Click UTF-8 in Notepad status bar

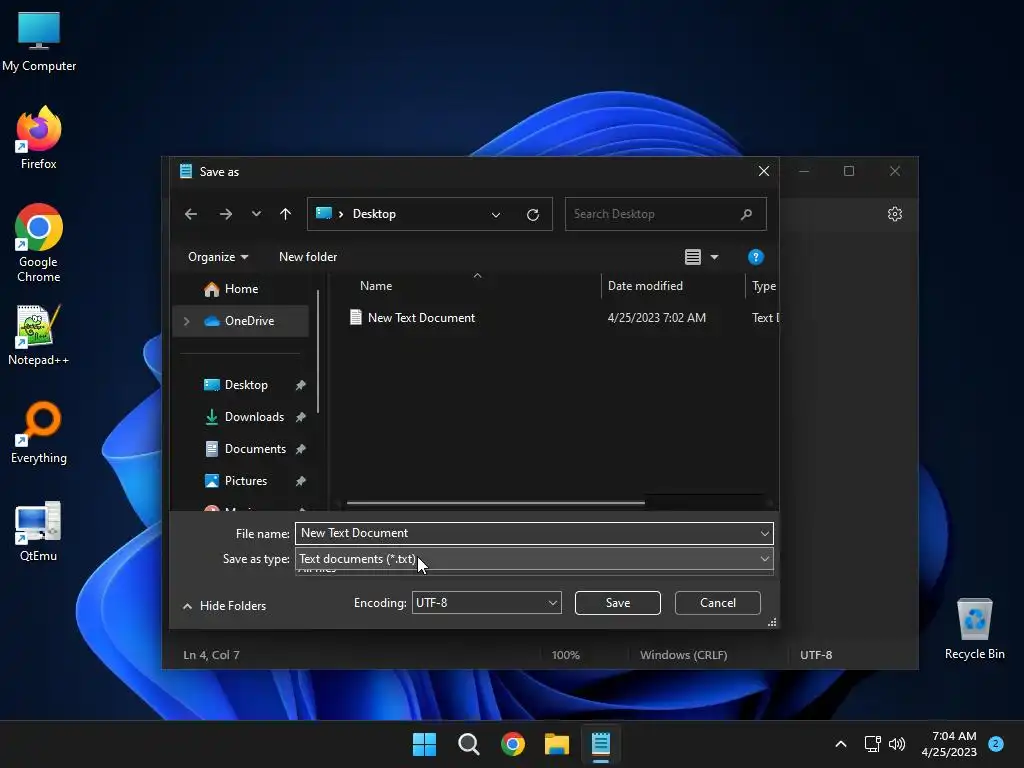coord(816,655)
